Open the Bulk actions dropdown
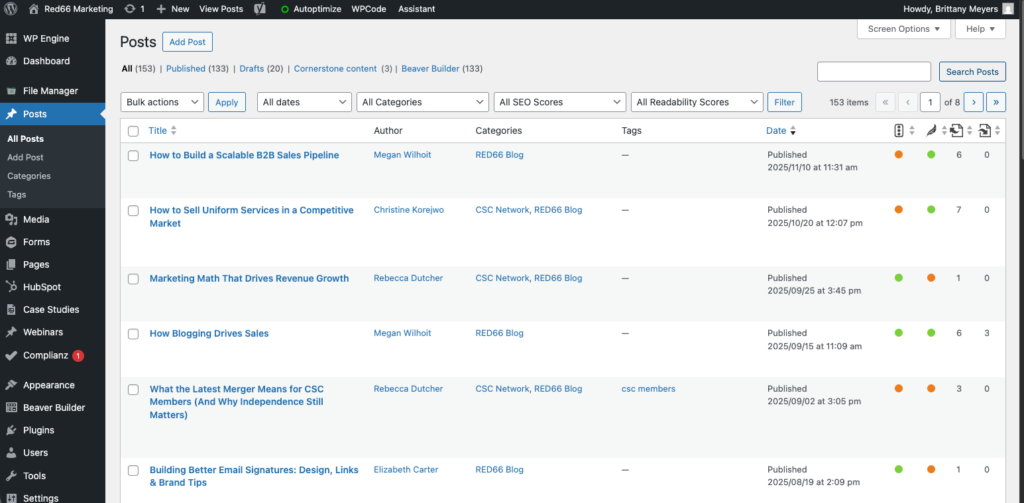Screen dimensions: 1024x503 (162, 102)
